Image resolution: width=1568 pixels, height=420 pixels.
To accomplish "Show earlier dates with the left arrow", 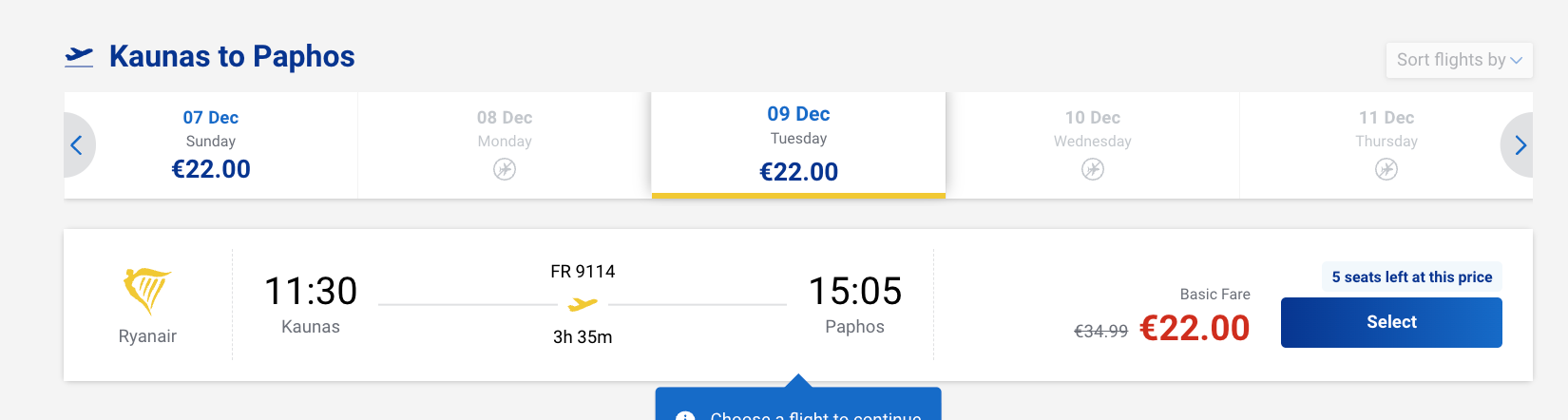I will pos(77,145).
